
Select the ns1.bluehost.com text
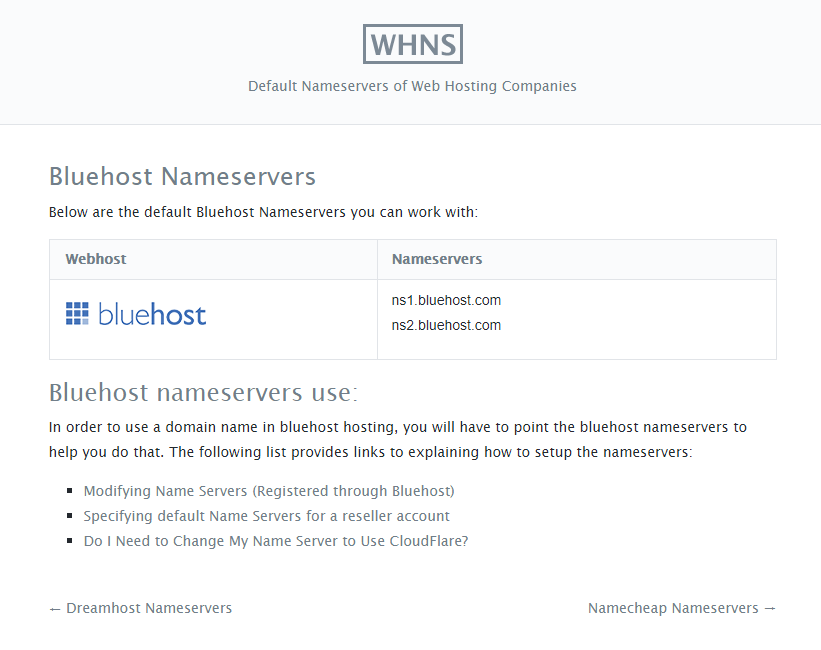[446, 300]
